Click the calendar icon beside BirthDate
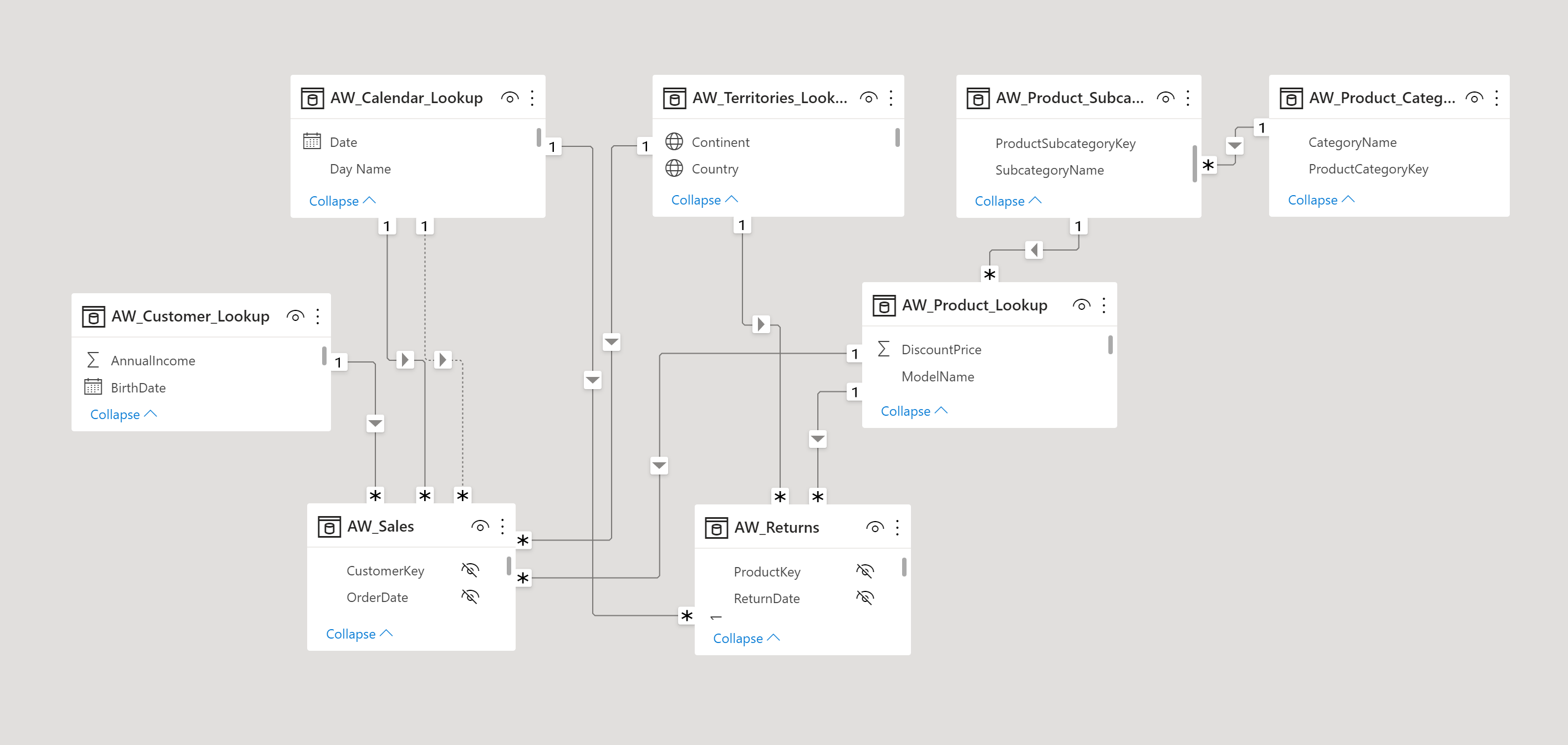 coord(93,387)
